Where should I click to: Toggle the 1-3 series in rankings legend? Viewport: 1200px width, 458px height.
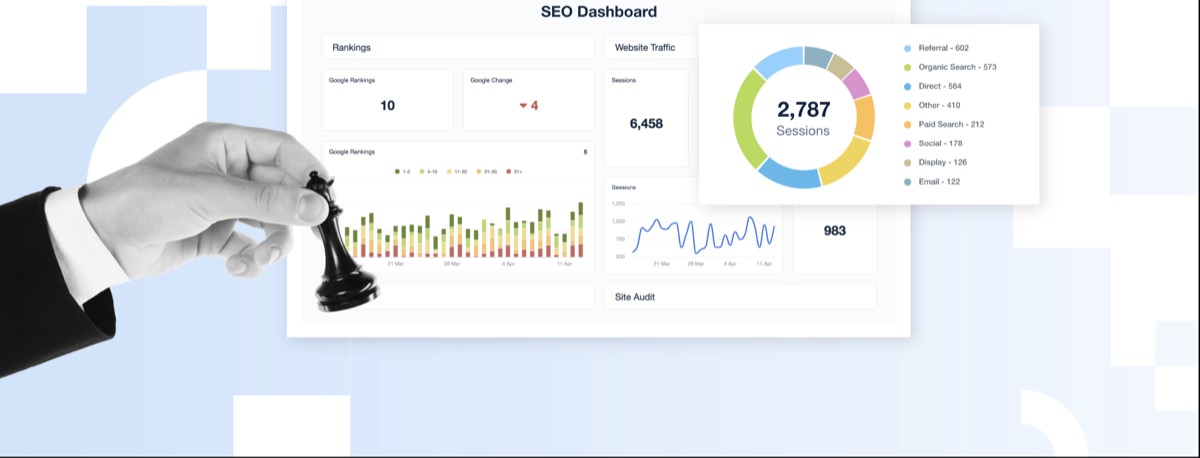click(403, 171)
